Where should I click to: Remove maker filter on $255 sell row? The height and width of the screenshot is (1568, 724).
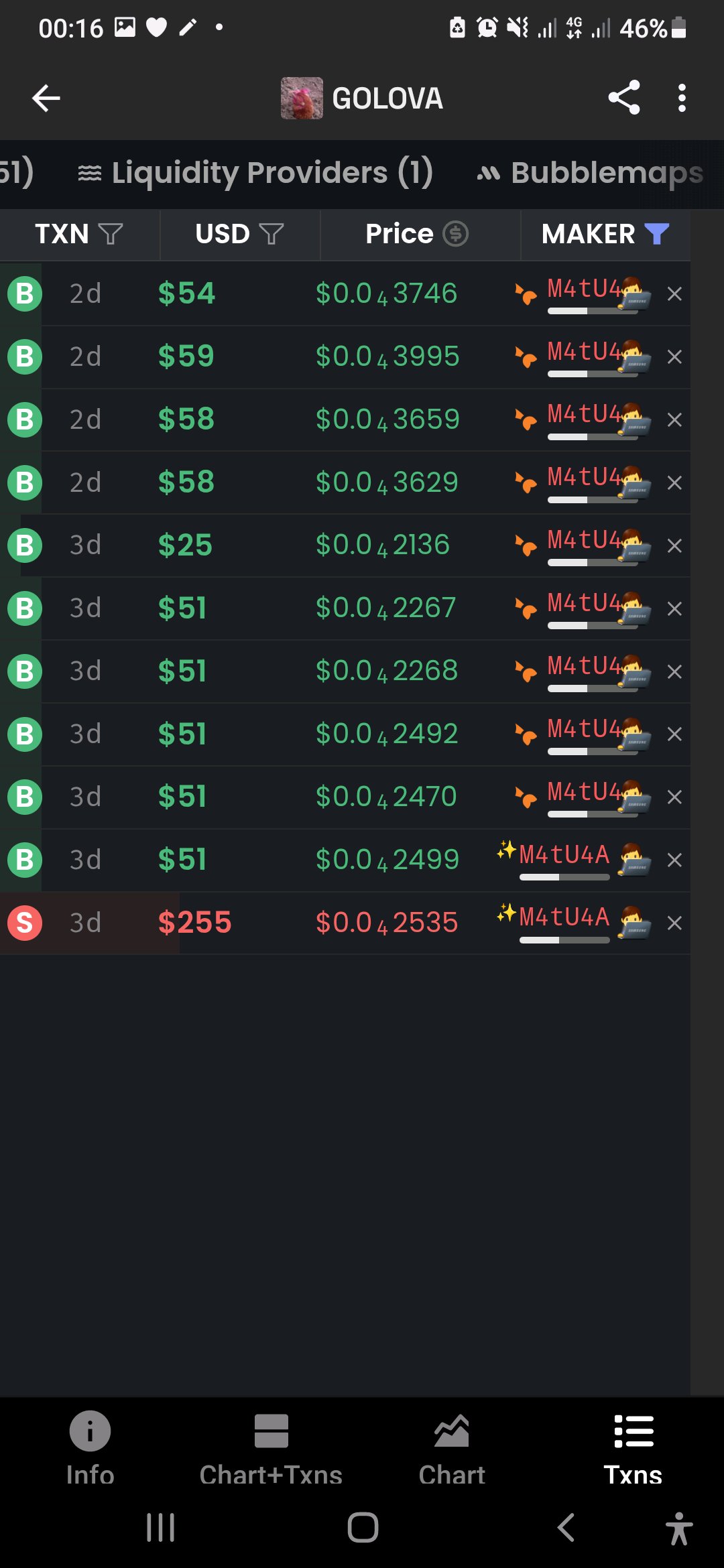[x=674, y=923]
